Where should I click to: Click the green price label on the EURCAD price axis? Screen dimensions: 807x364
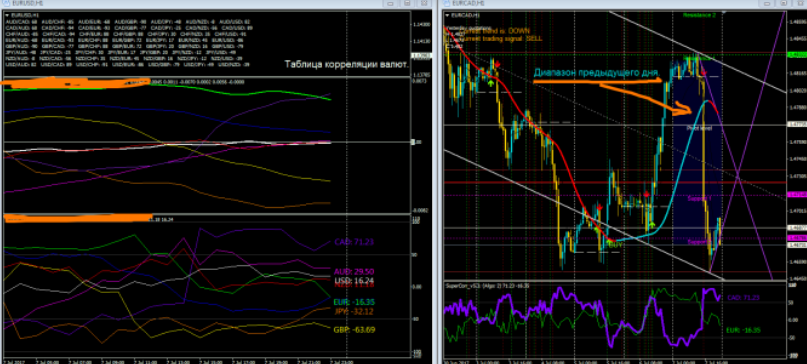pyautogui.click(x=797, y=54)
